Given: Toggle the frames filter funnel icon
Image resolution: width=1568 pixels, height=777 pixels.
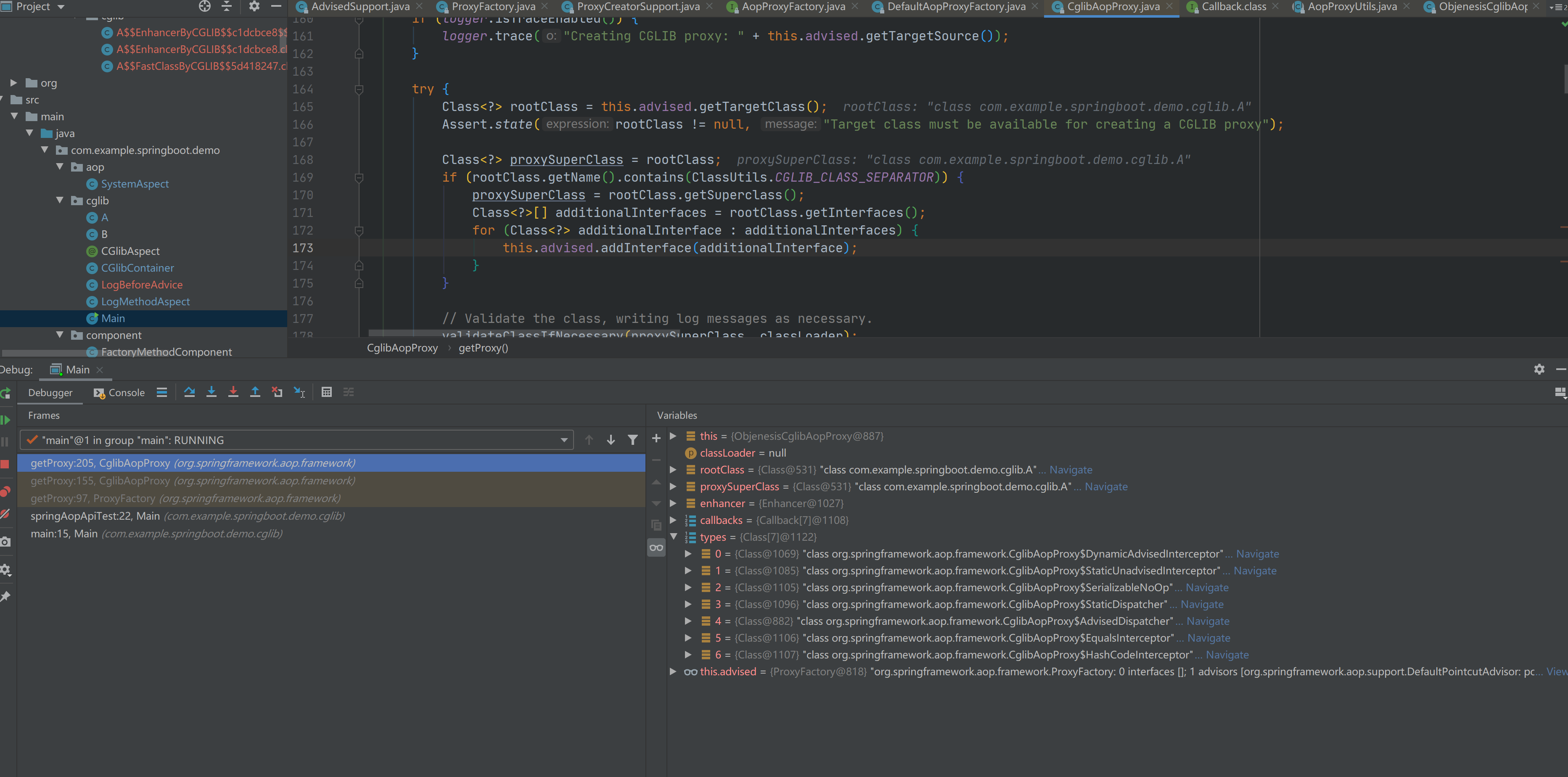Looking at the screenshot, I should click(x=632, y=440).
